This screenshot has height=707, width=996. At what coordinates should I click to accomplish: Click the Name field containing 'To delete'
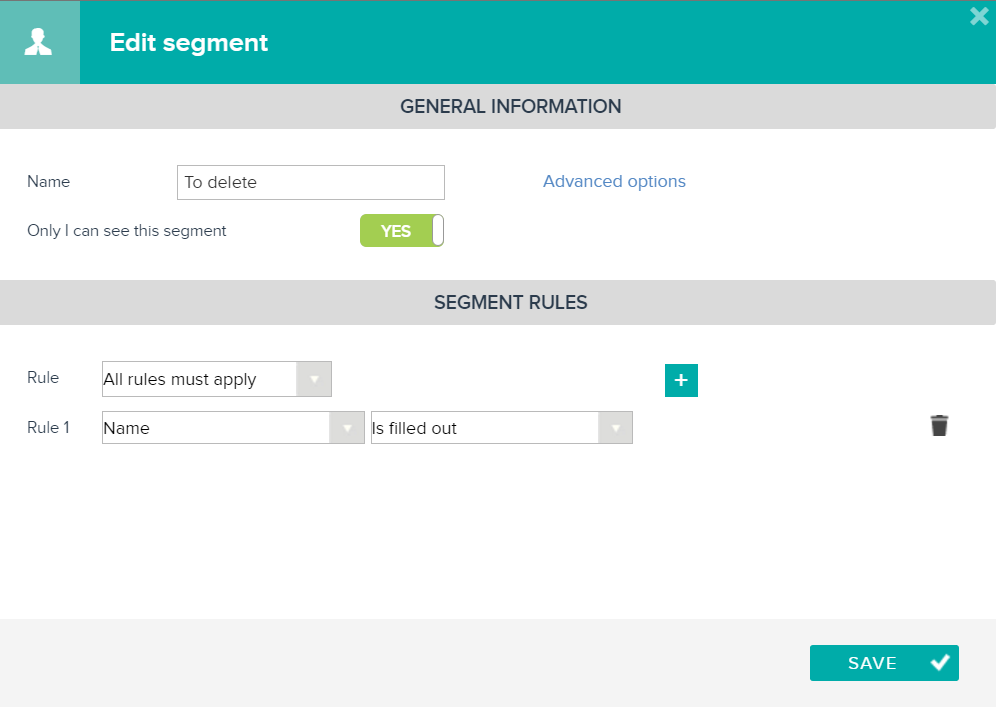[x=311, y=182]
